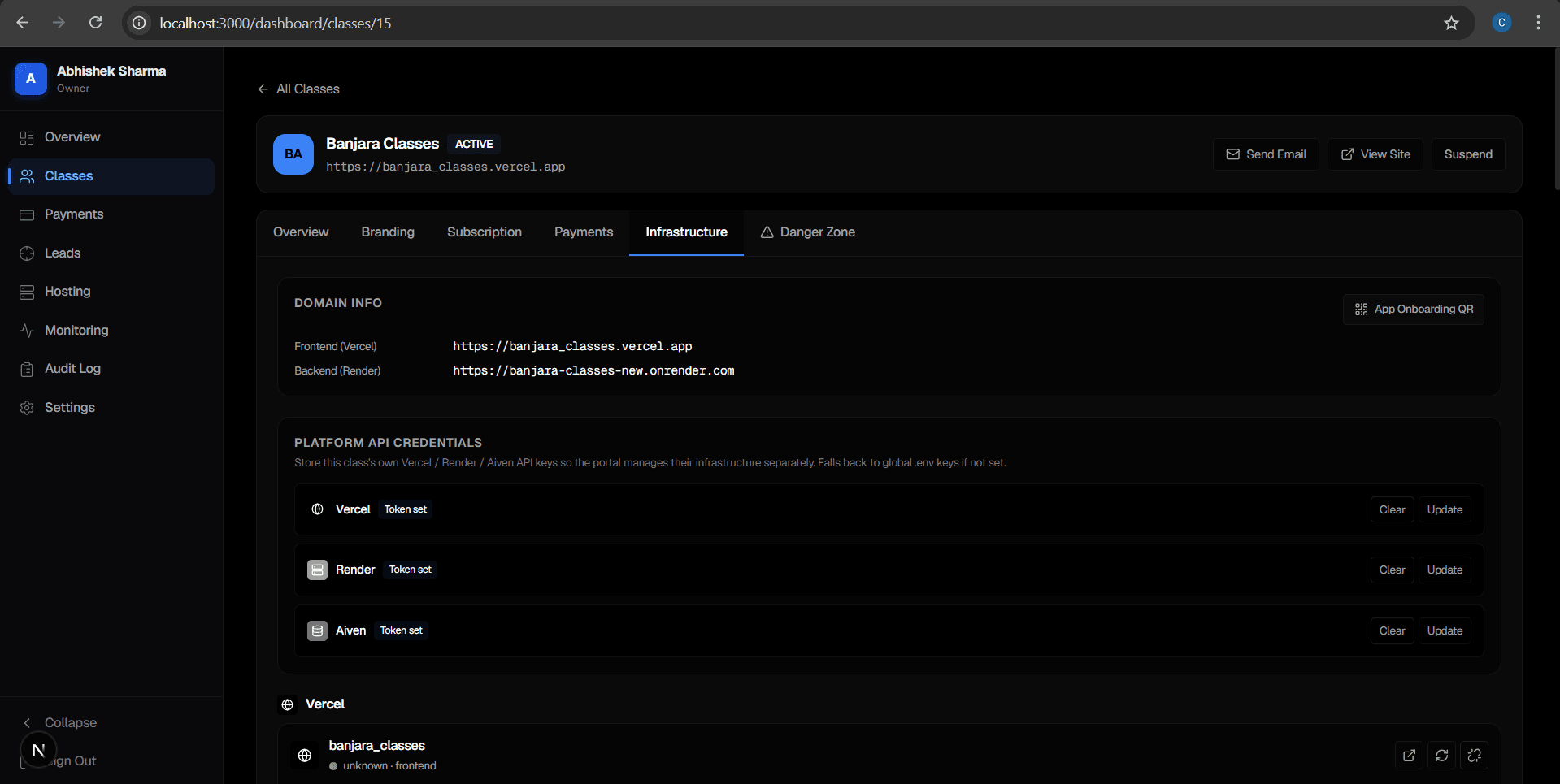This screenshot has width=1560, height=784.
Task: Click the banjara_classes project globe icon
Action: coord(305,756)
